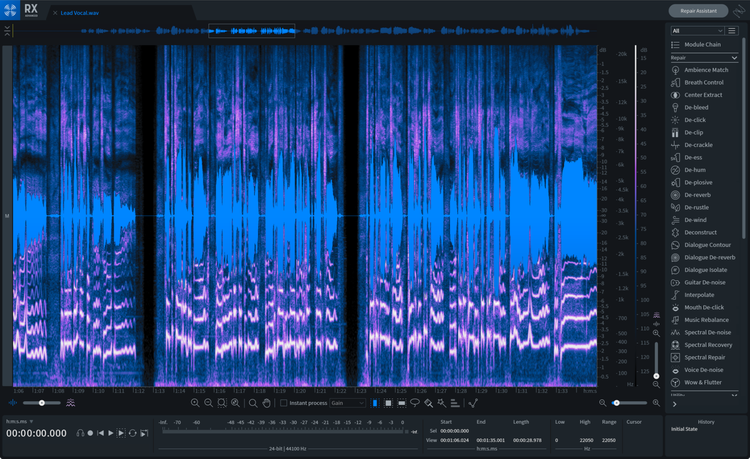The width and height of the screenshot is (750, 459).
Task: Click the Repair Assistant button
Action: click(x=697, y=11)
